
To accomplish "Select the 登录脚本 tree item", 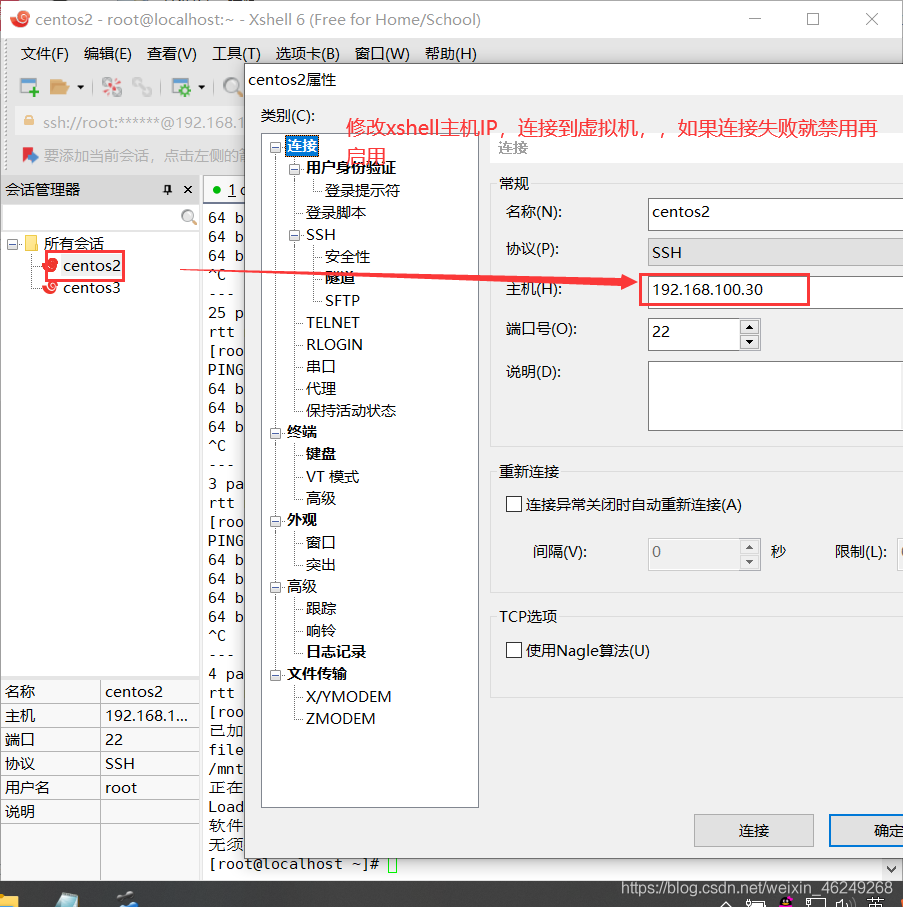I will tap(336, 213).
